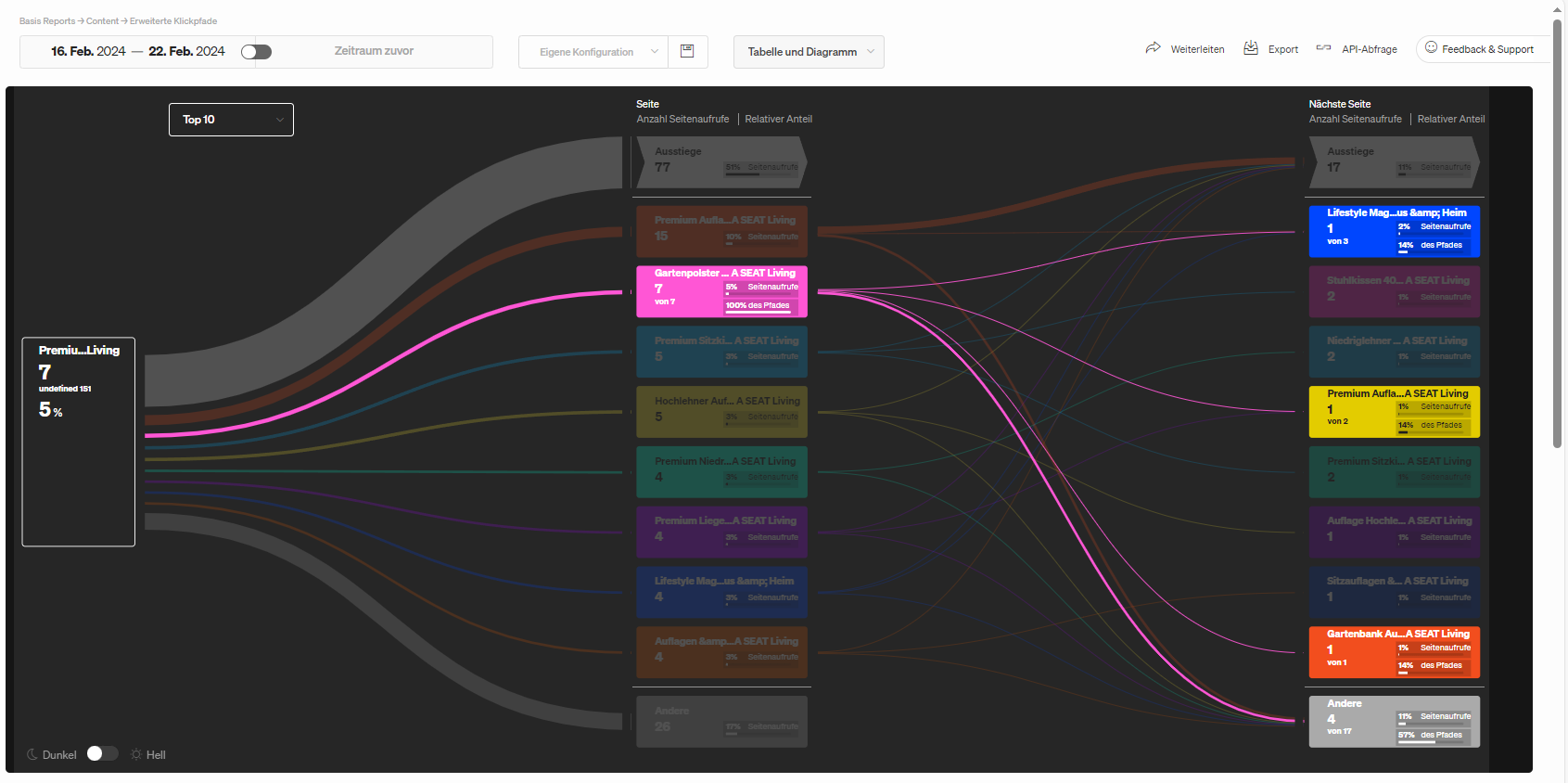Click the "Nächste Seite" column heading
Viewport: 1568px width, 783px height.
[x=1339, y=104]
